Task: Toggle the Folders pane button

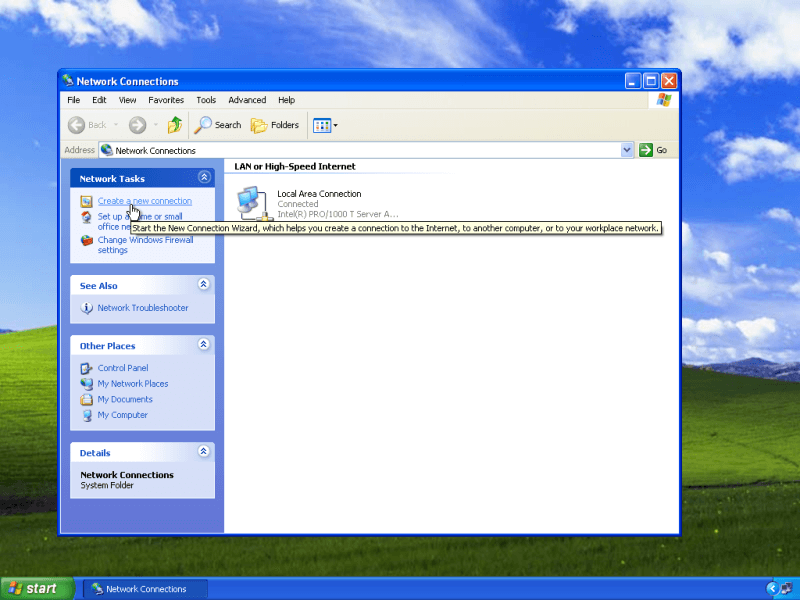Action: tap(274, 125)
